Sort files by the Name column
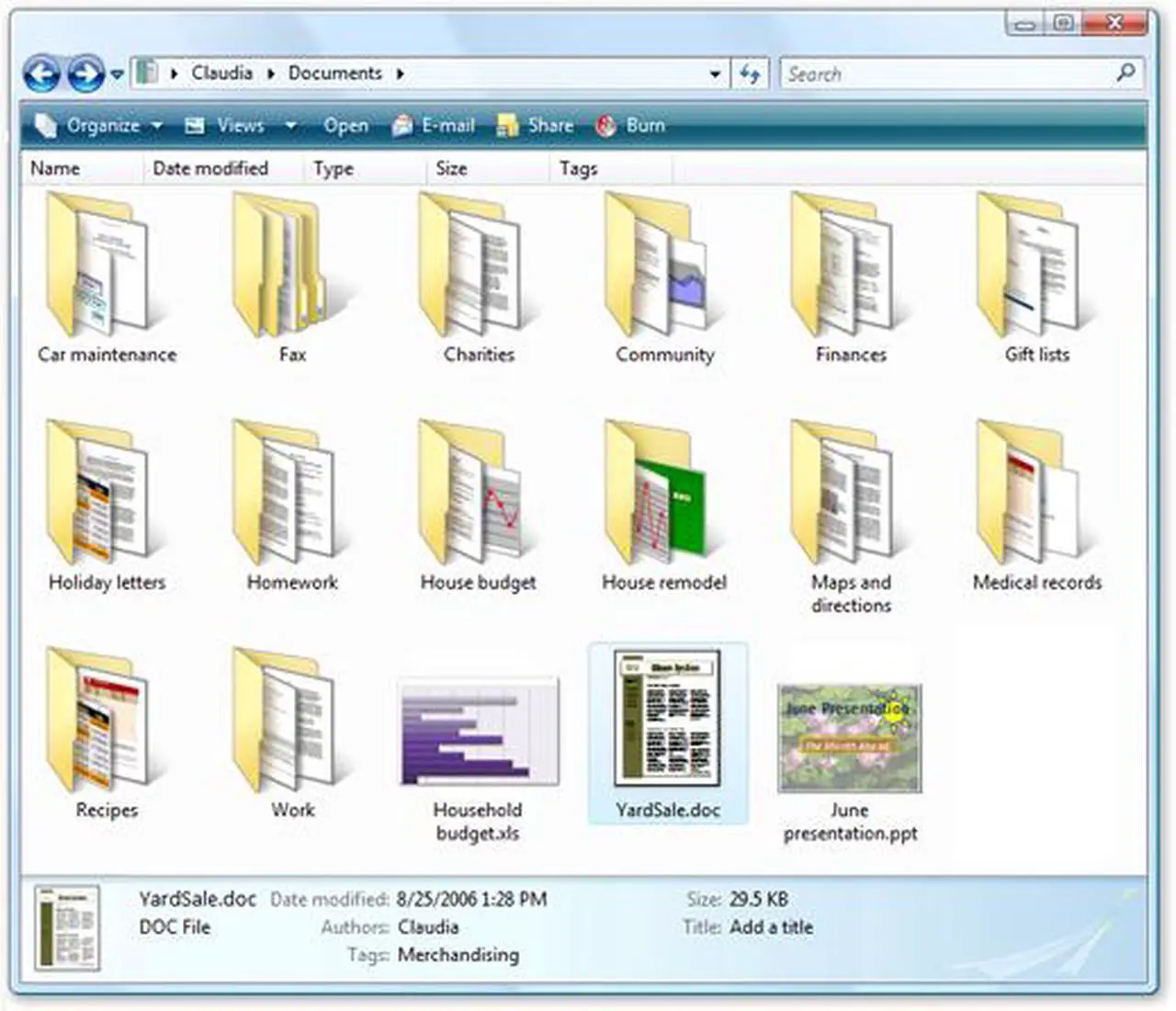This screenshot has width=1176, height=1011. 55,168
